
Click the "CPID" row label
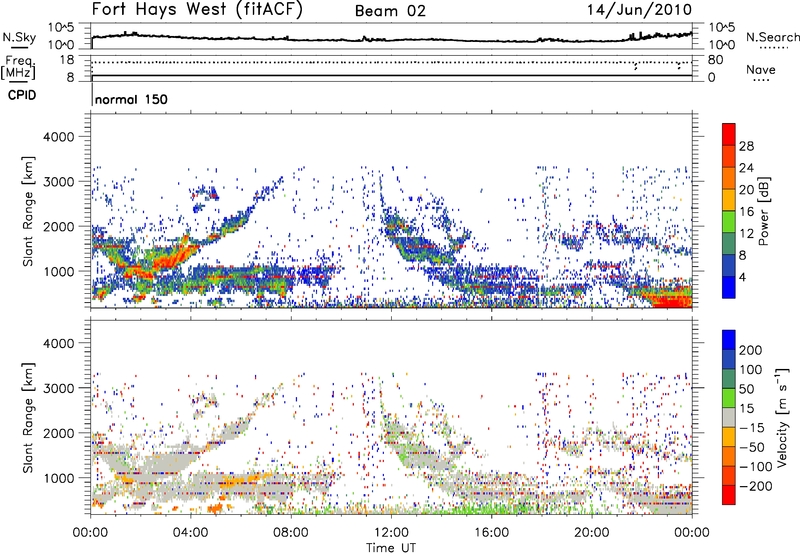pyautogui.click(x=22, y=95)
